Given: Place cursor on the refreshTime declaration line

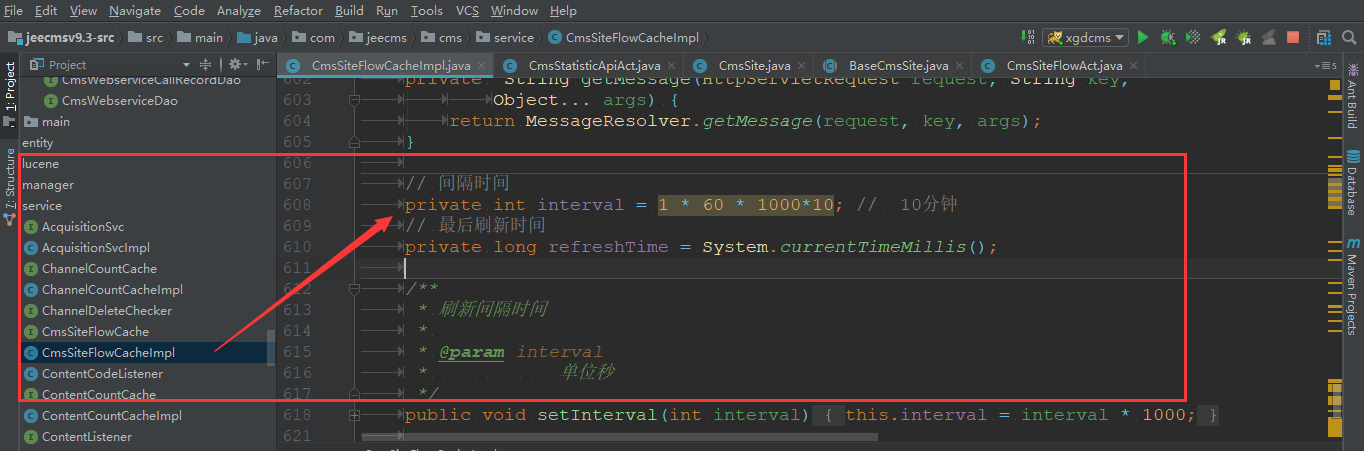Looking at the screenshot, I should 700,247.
